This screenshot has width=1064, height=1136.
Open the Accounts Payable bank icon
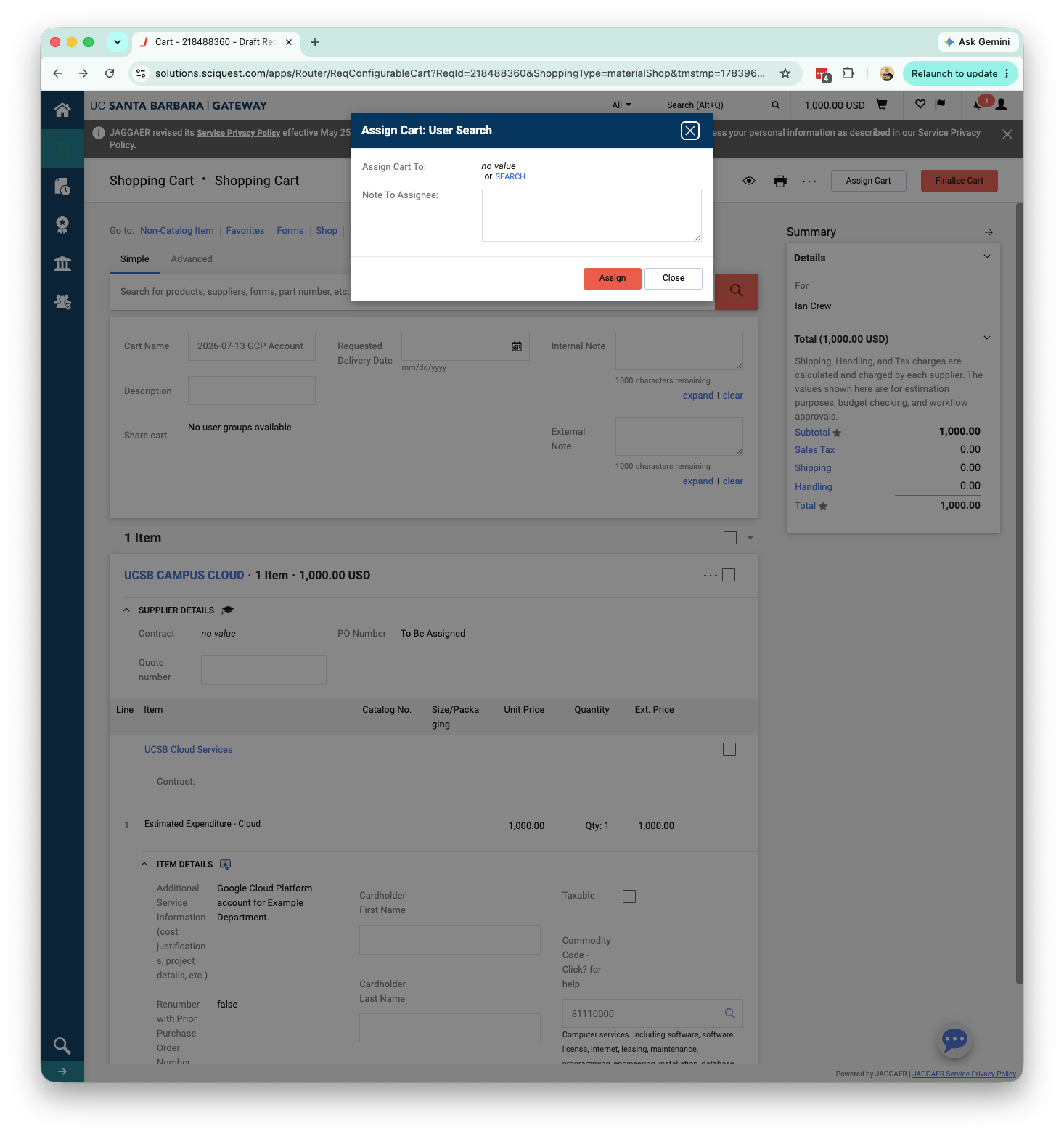(x=62, y=263)
